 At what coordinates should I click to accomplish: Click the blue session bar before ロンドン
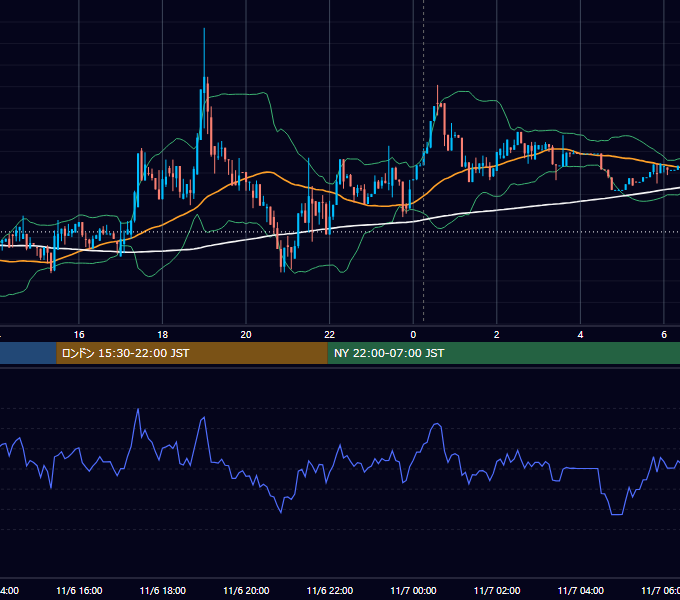(28, 353)
